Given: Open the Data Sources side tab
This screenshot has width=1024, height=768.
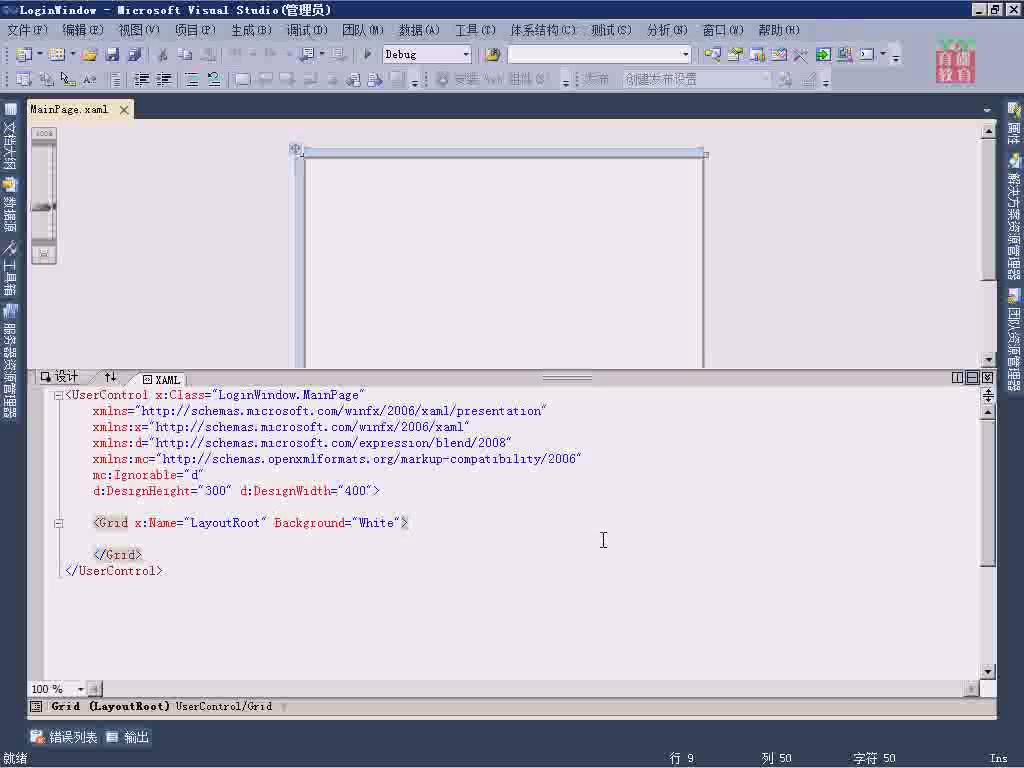Looking at the screenshot, I should (x=10, y=205).
